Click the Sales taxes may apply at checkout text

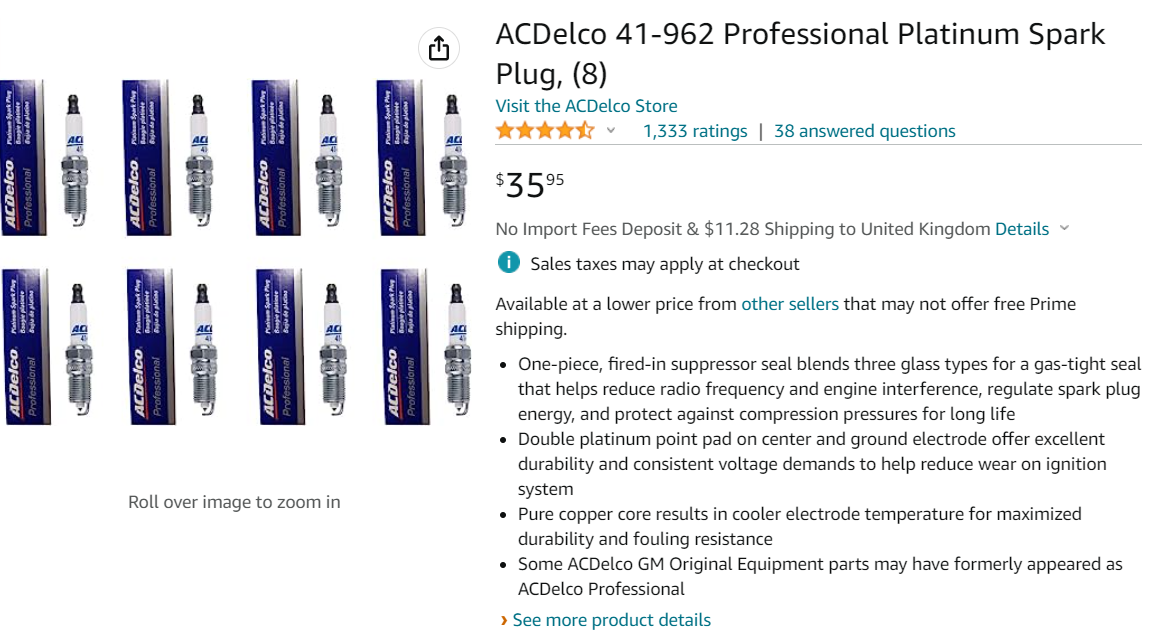665,264
